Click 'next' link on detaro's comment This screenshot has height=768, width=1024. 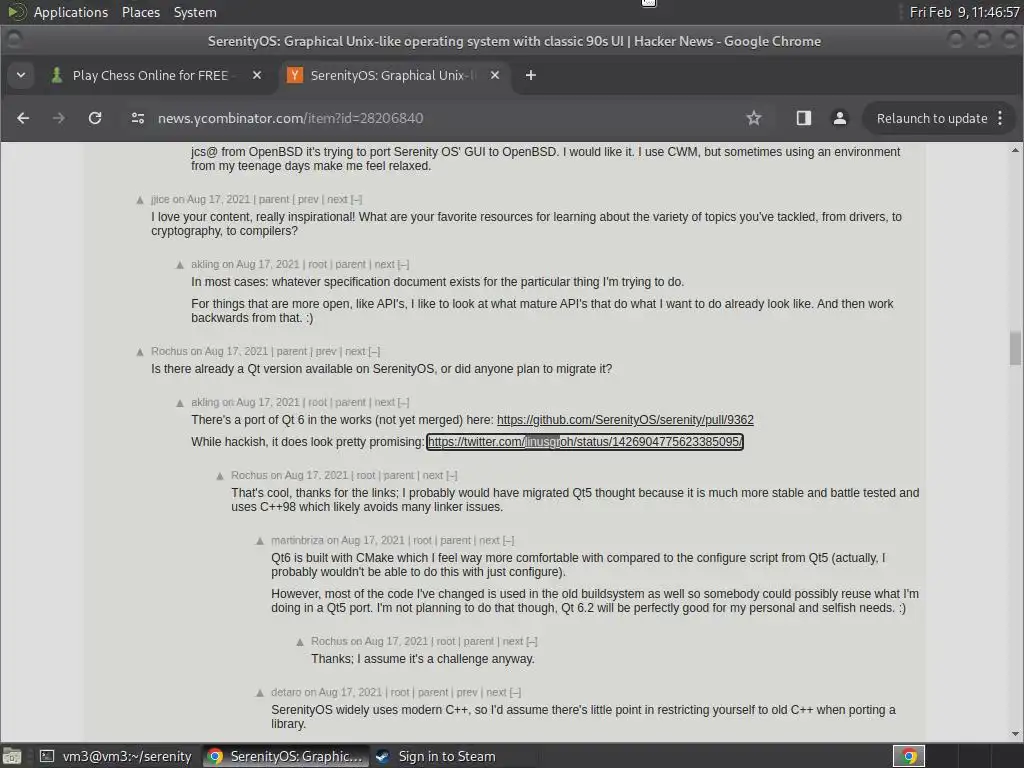coord(496,692)
